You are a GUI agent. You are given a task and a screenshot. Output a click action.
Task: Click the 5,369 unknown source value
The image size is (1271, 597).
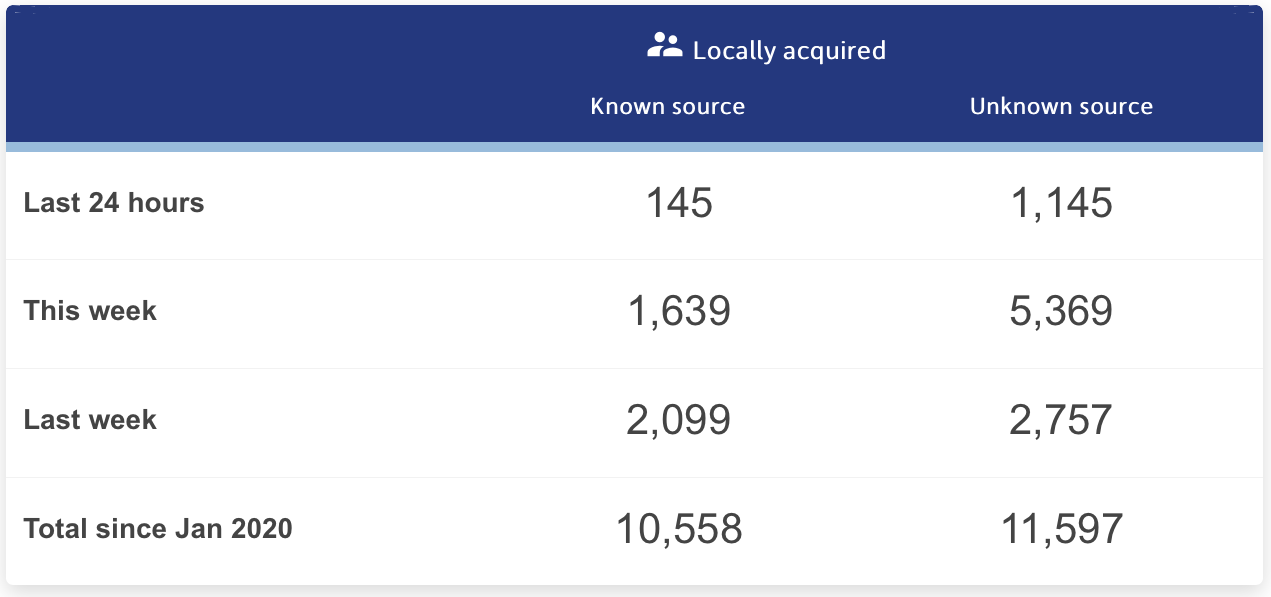tap(1061, 312)
